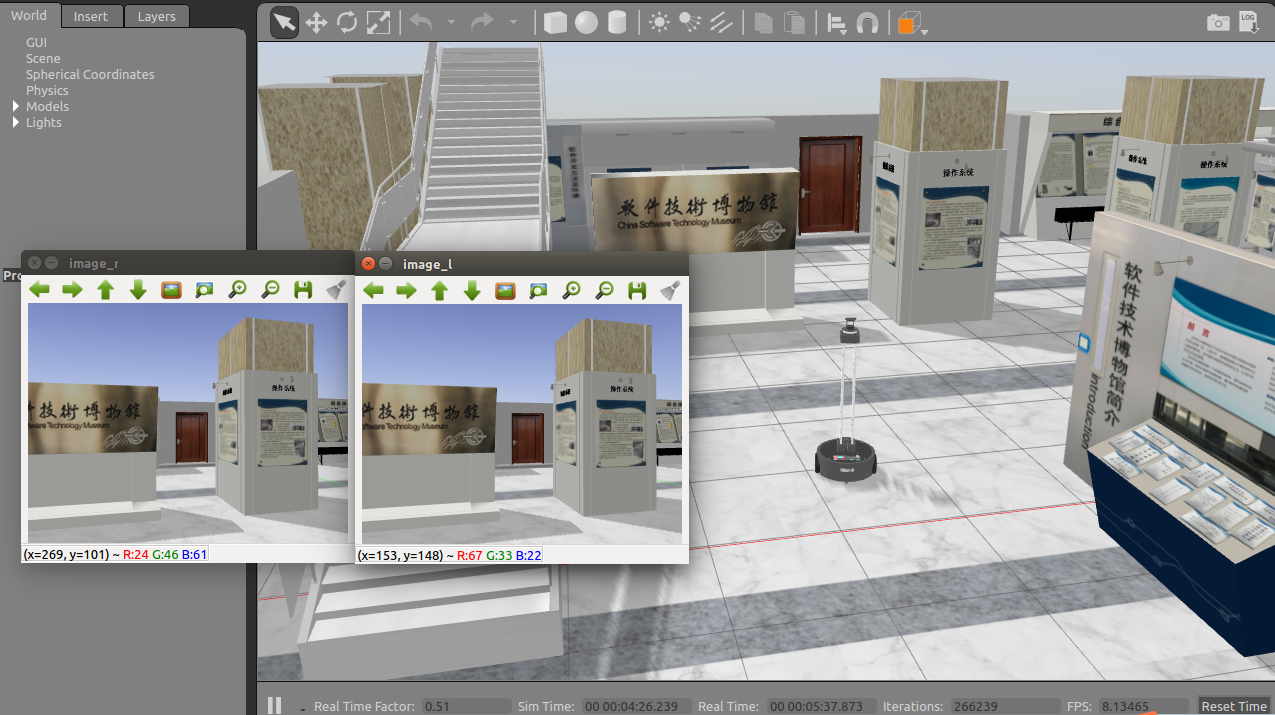Click left arrow in image_r toolbar

pyautogui.click(x=39, y=290)
